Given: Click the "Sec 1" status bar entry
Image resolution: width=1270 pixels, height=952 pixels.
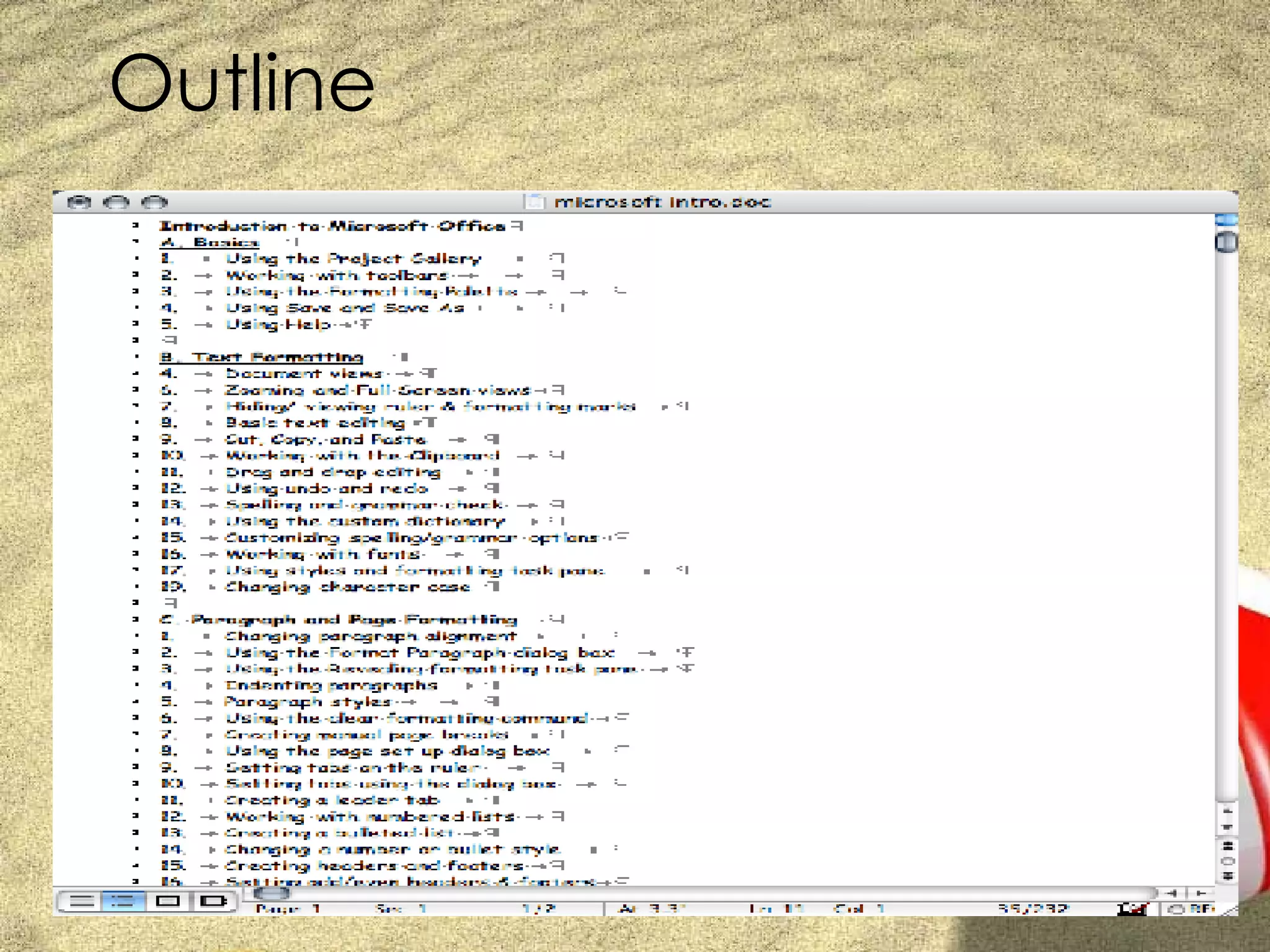Looking at the screenshot, I should click(x=402, y=909).
